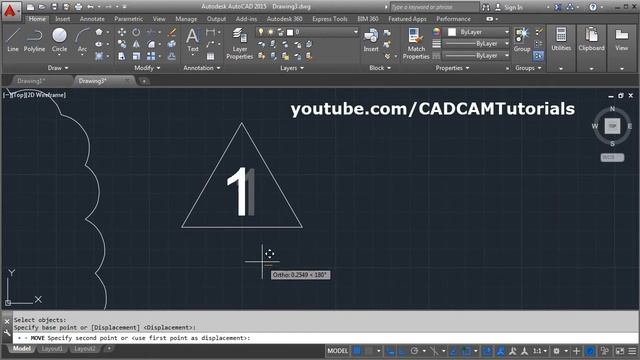The image size is (640, 360).
Task: Select the multiline Text tool
Action: coord(193,40)
